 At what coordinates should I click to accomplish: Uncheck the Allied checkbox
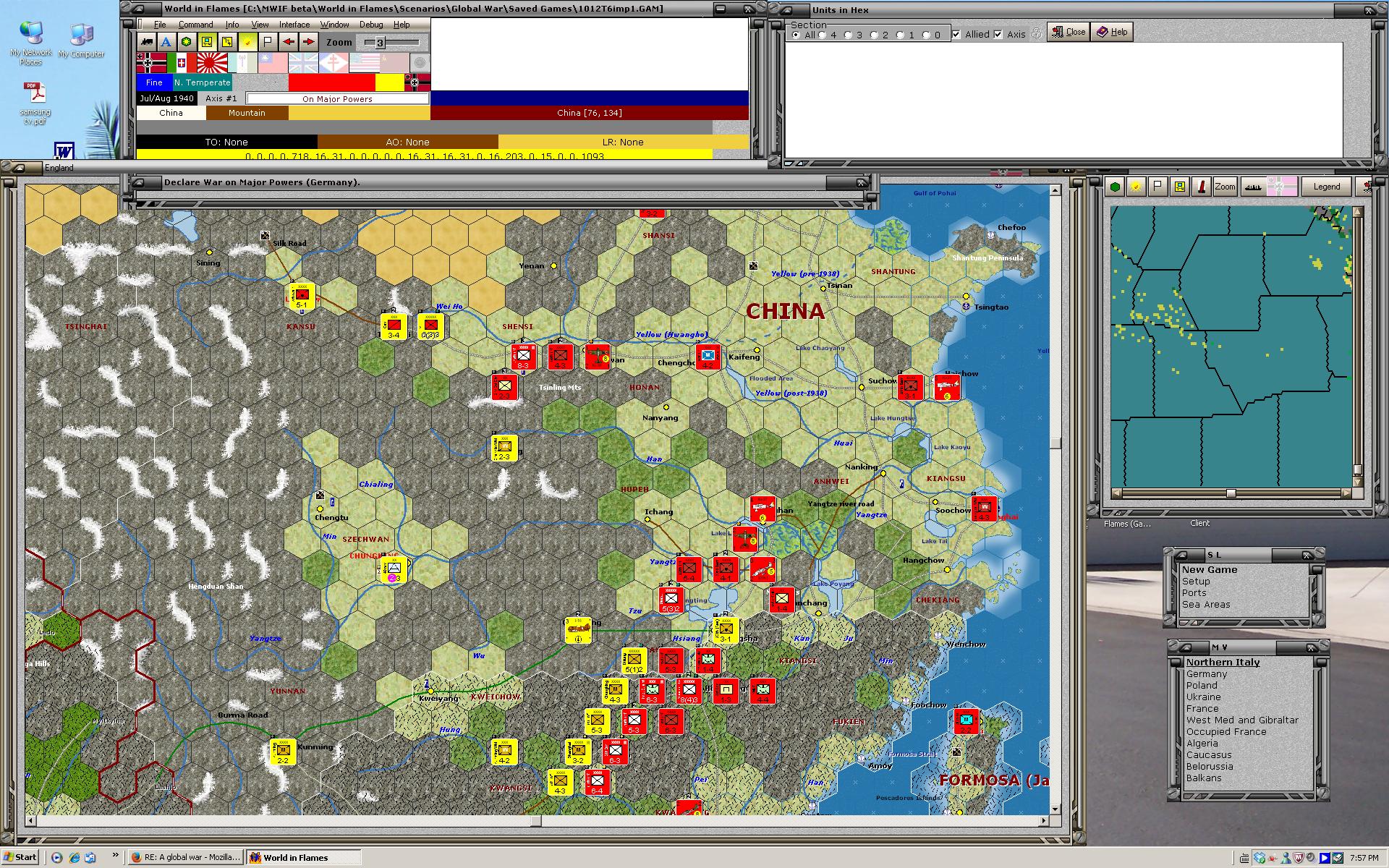[x=956, y=34]
